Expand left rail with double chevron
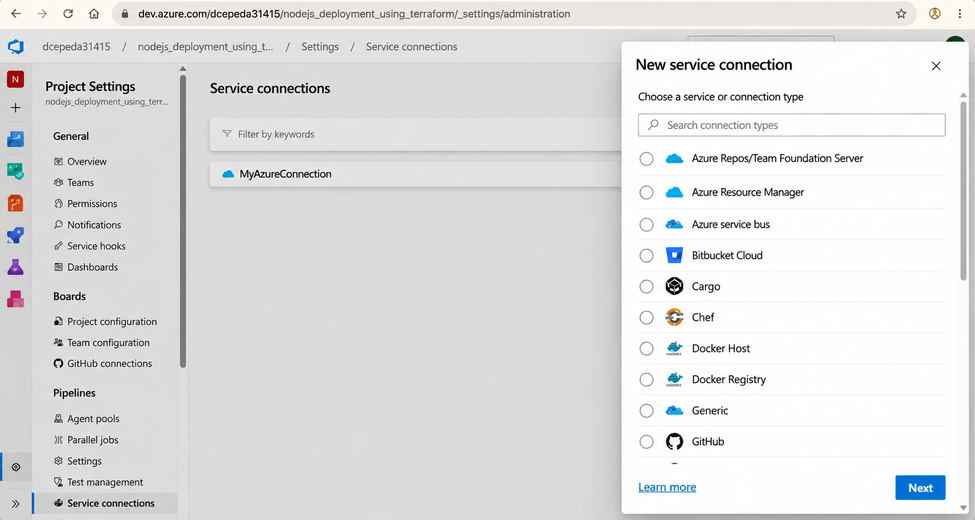 [16, 504]
